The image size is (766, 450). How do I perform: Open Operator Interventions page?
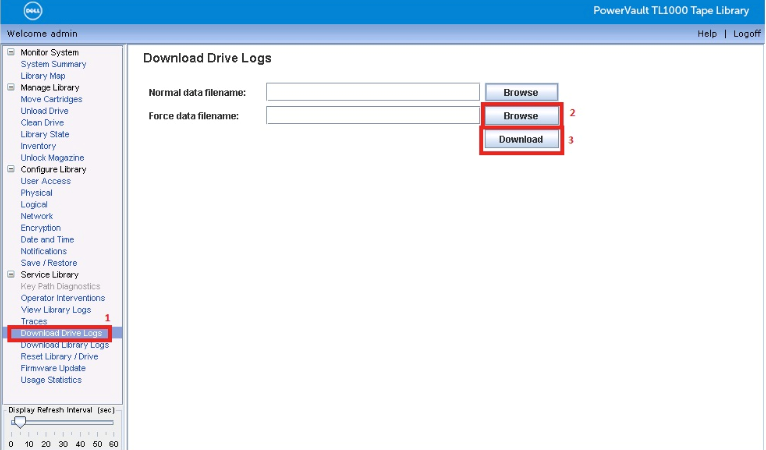click(x=63, y=298)
